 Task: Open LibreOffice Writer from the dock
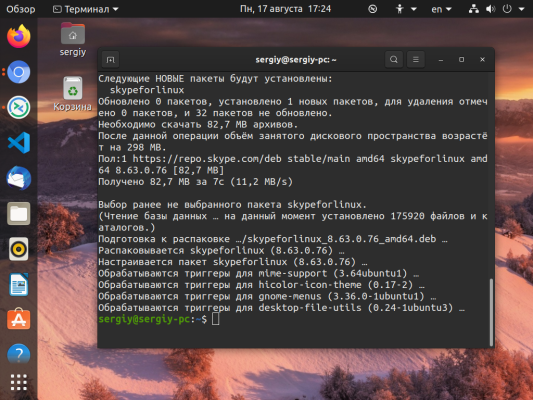click(x=19, y=284)
